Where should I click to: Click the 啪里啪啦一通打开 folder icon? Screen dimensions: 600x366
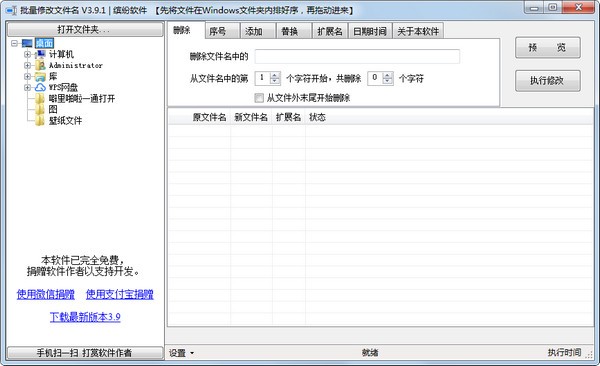click(41, 99)
